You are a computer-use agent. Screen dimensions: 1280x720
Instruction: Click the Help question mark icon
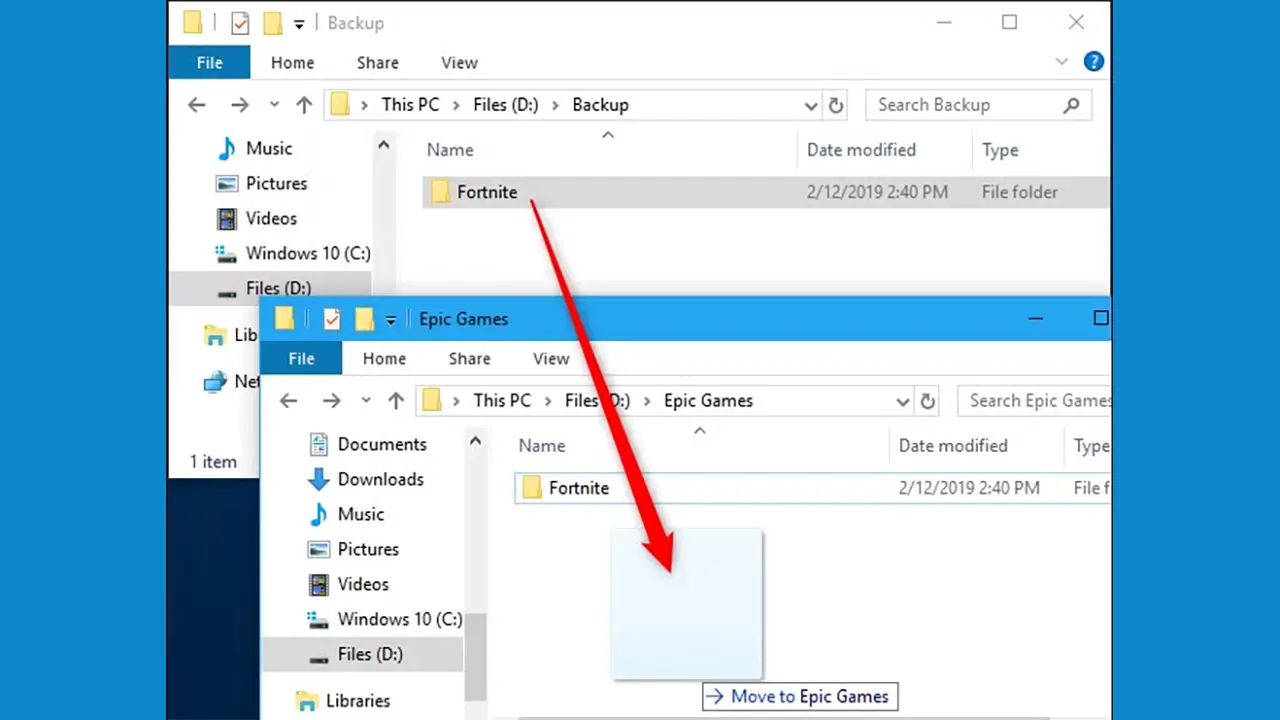1094,62
